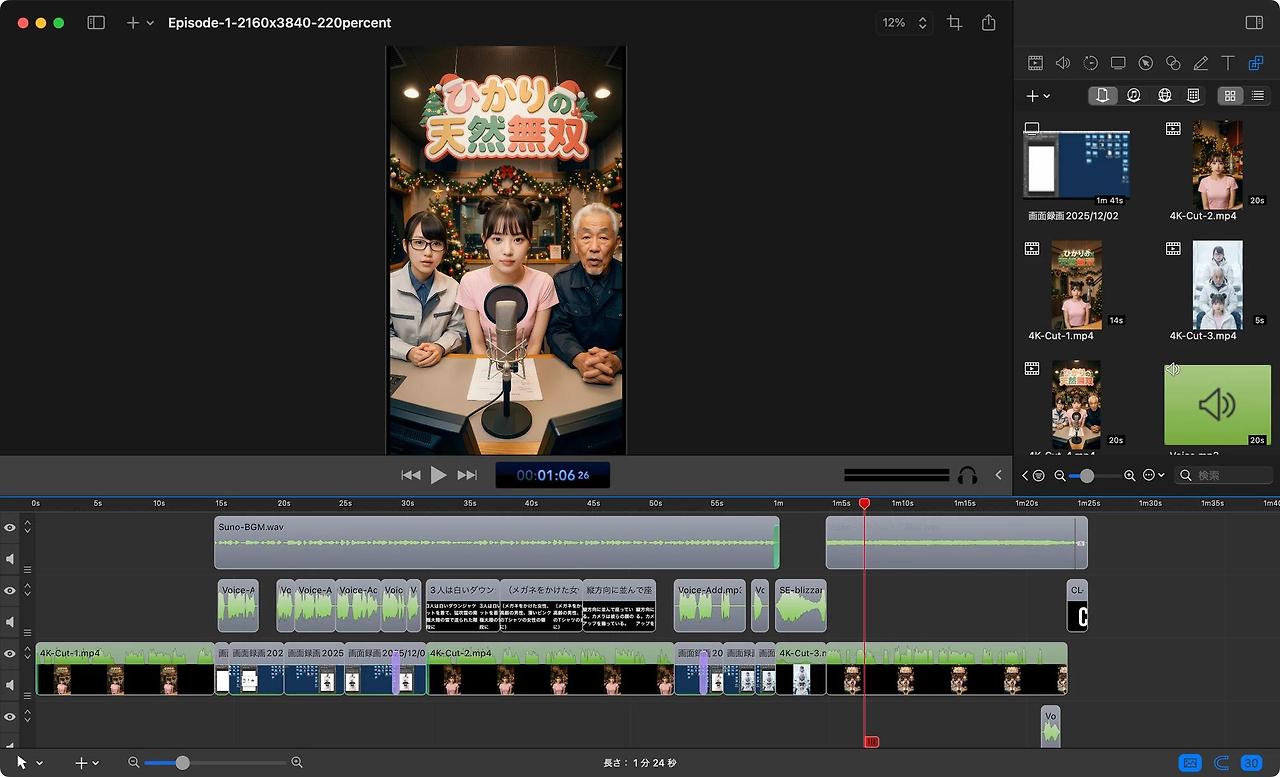Show document media source
This screenshot has height=777, width=1280.
(1102, 96)
